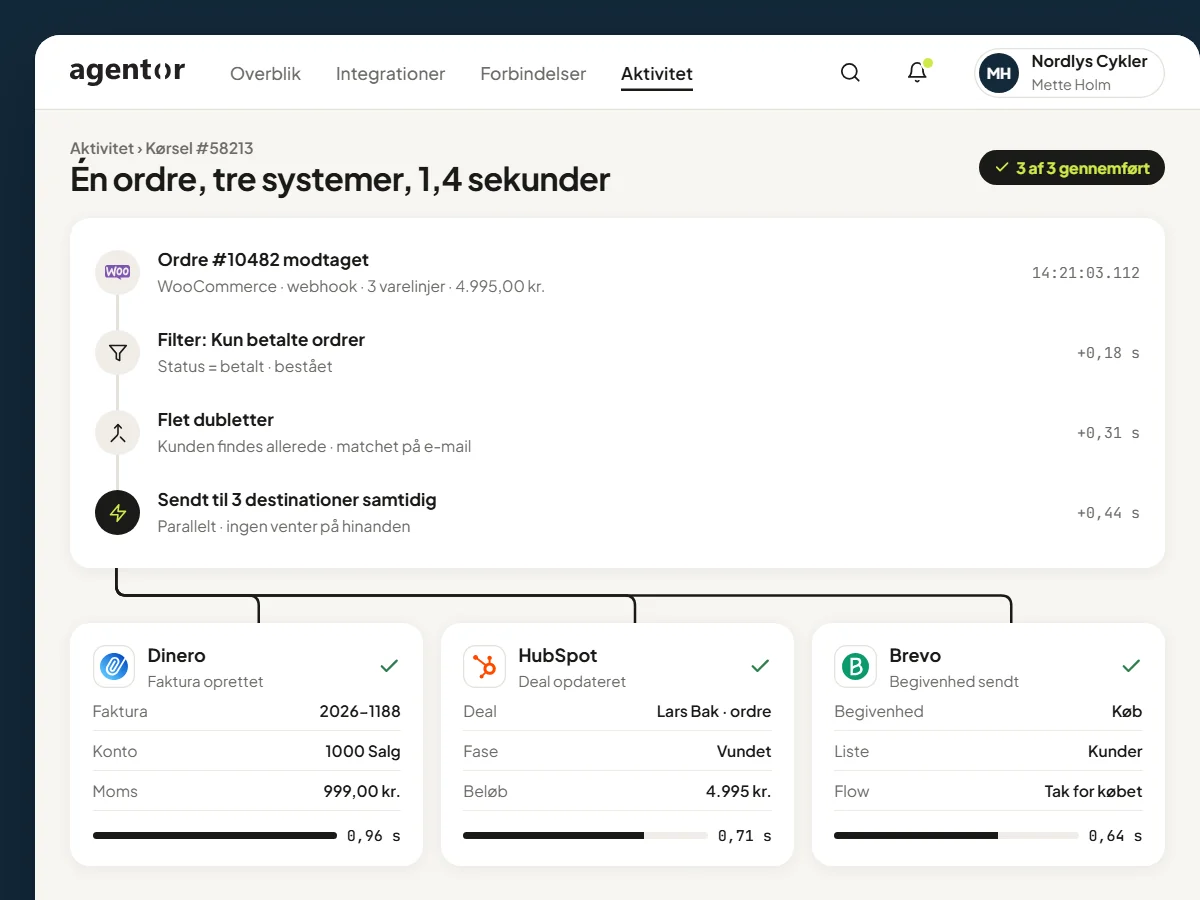Click the Kørsel #58213 breadcrumb
The image size is (1200, 900).
point(199,148)
